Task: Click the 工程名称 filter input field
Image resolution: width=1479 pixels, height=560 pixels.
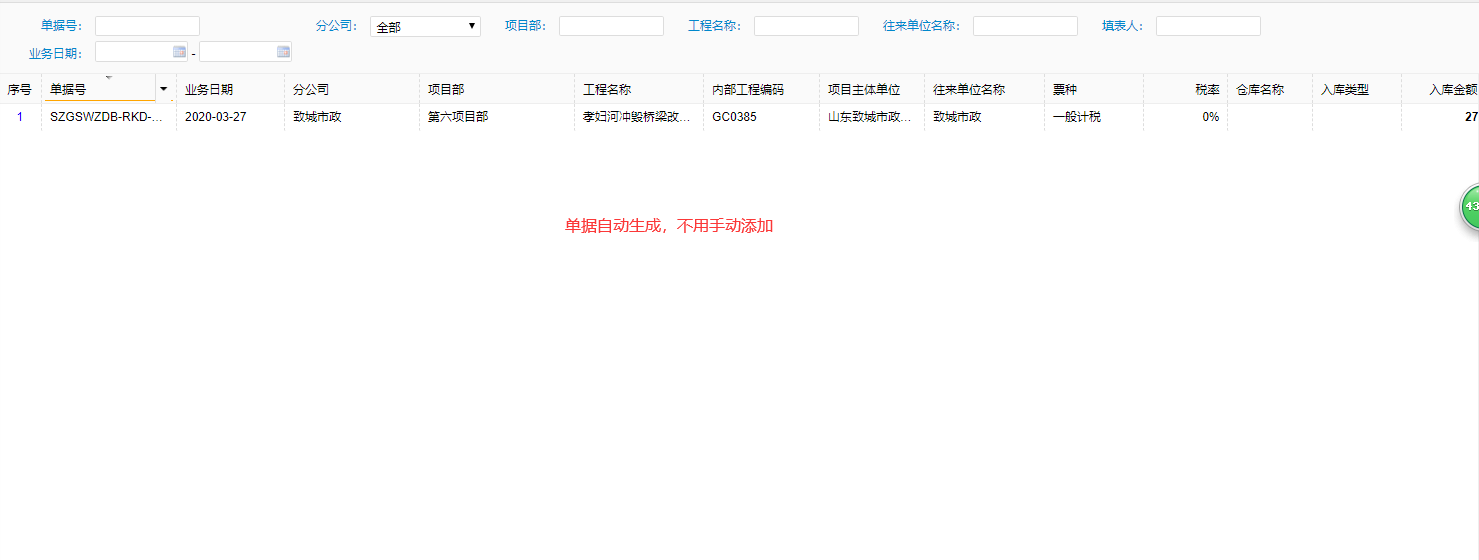Action: point(806,26)
